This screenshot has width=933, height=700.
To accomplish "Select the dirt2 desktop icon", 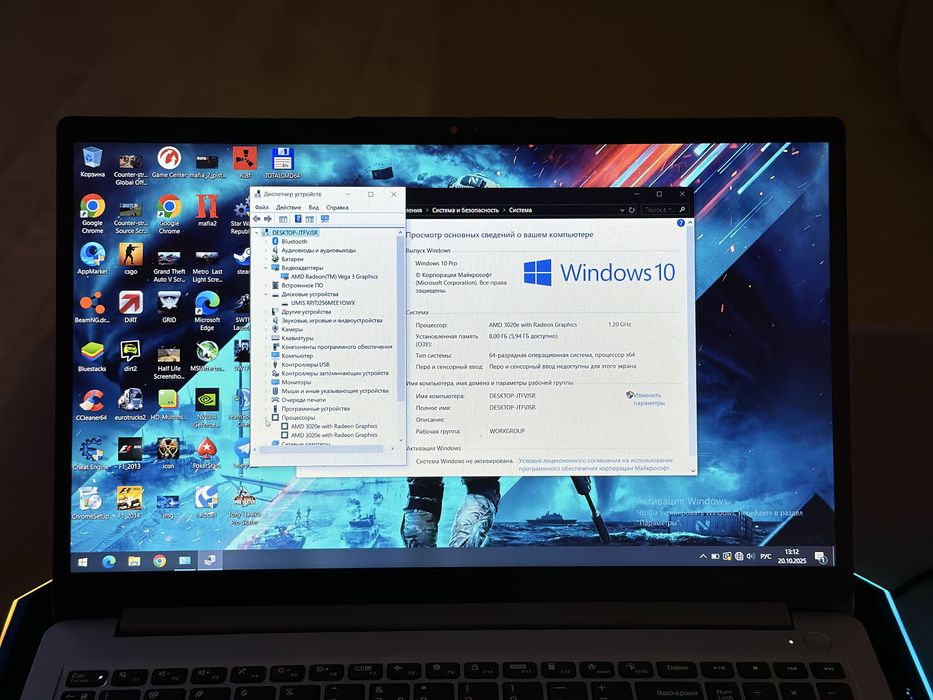I will pos(130,356).
